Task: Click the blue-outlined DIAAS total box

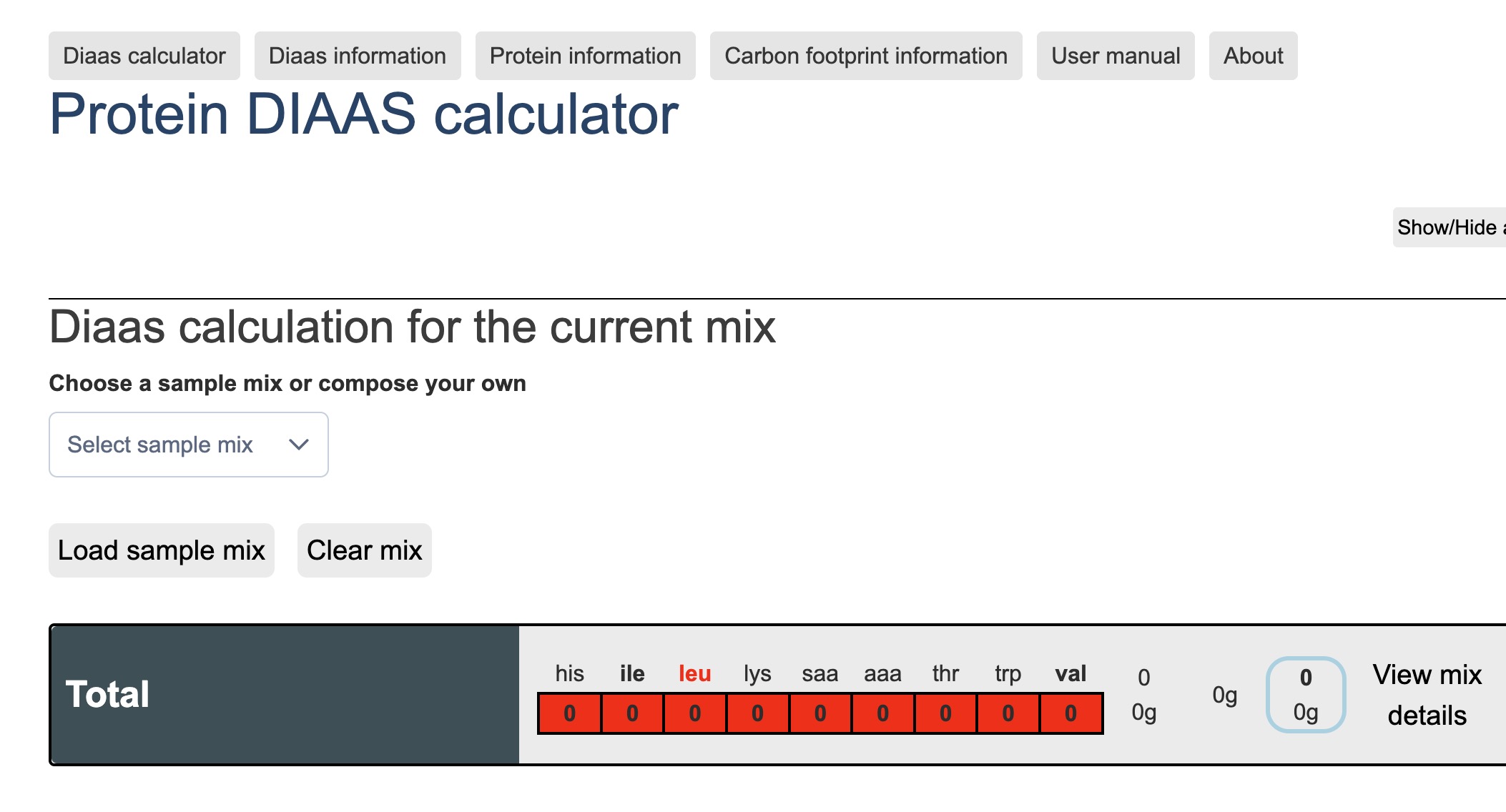Action: pos(1306,695)
